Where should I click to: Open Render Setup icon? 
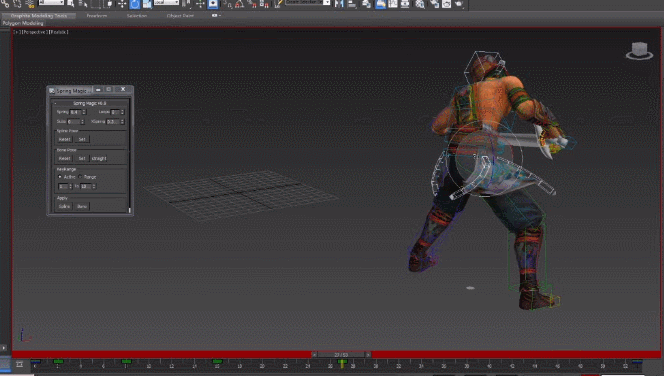tap(434, 4)
